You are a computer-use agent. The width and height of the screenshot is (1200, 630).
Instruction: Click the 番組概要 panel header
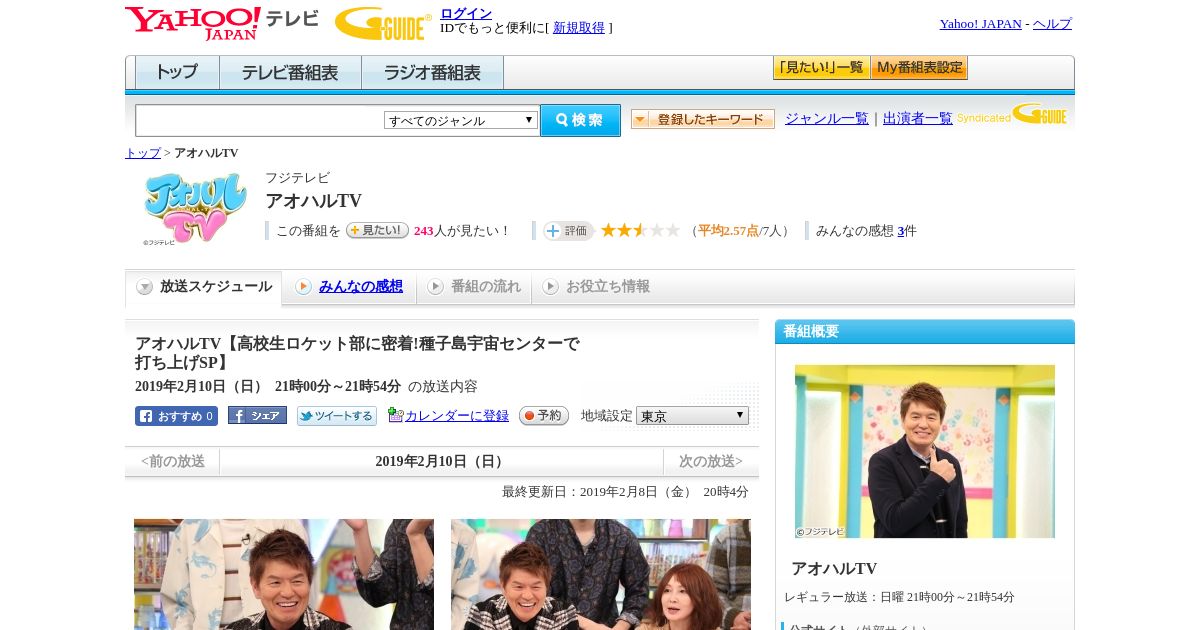[x=925, y=332]
